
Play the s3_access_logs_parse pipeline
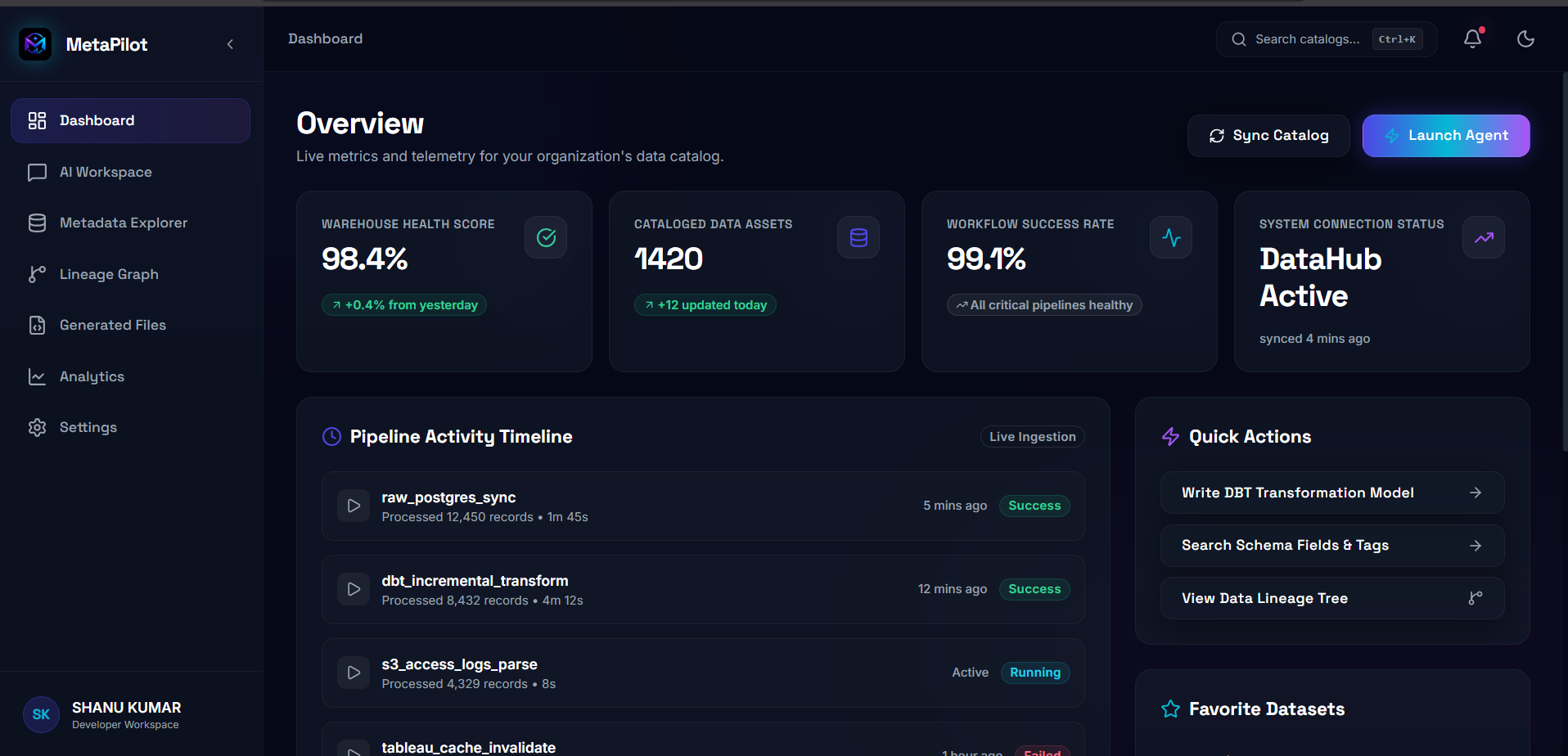354,673
